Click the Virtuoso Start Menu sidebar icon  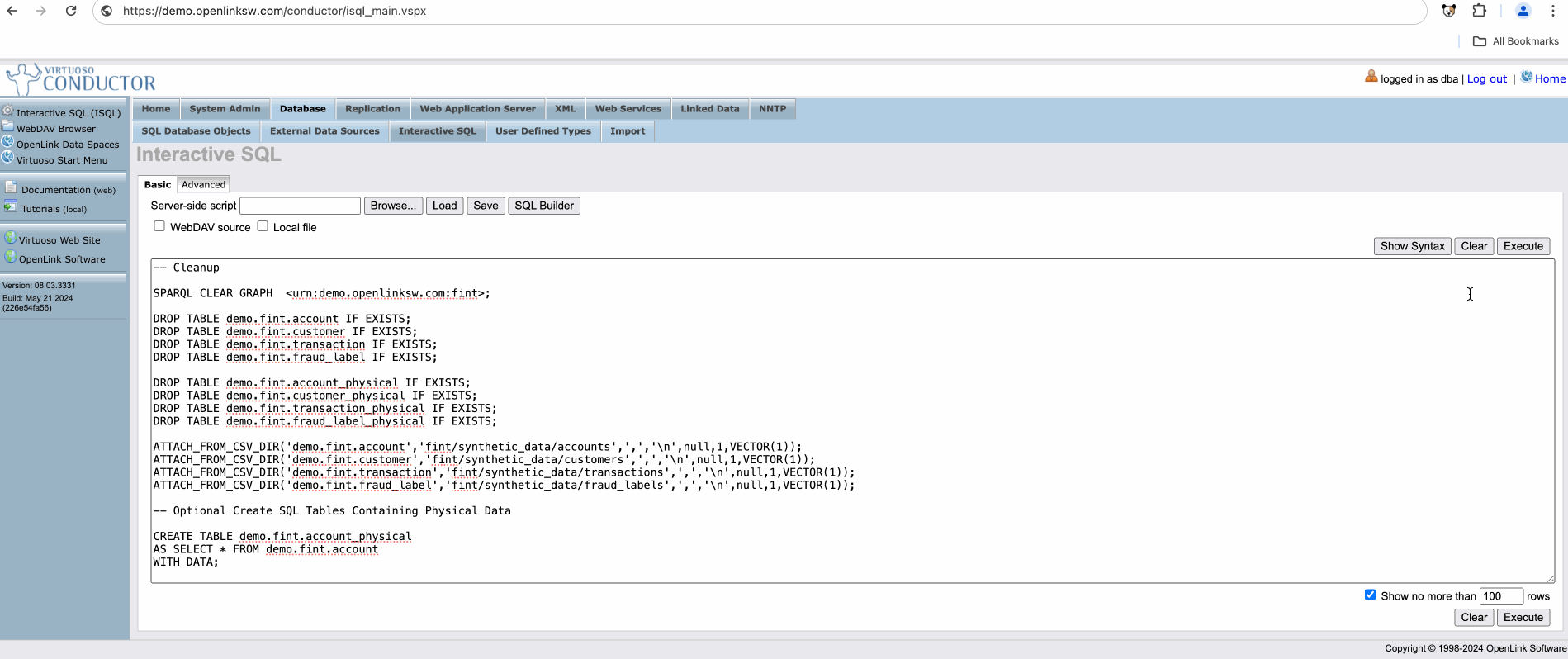tap(7, 158)
